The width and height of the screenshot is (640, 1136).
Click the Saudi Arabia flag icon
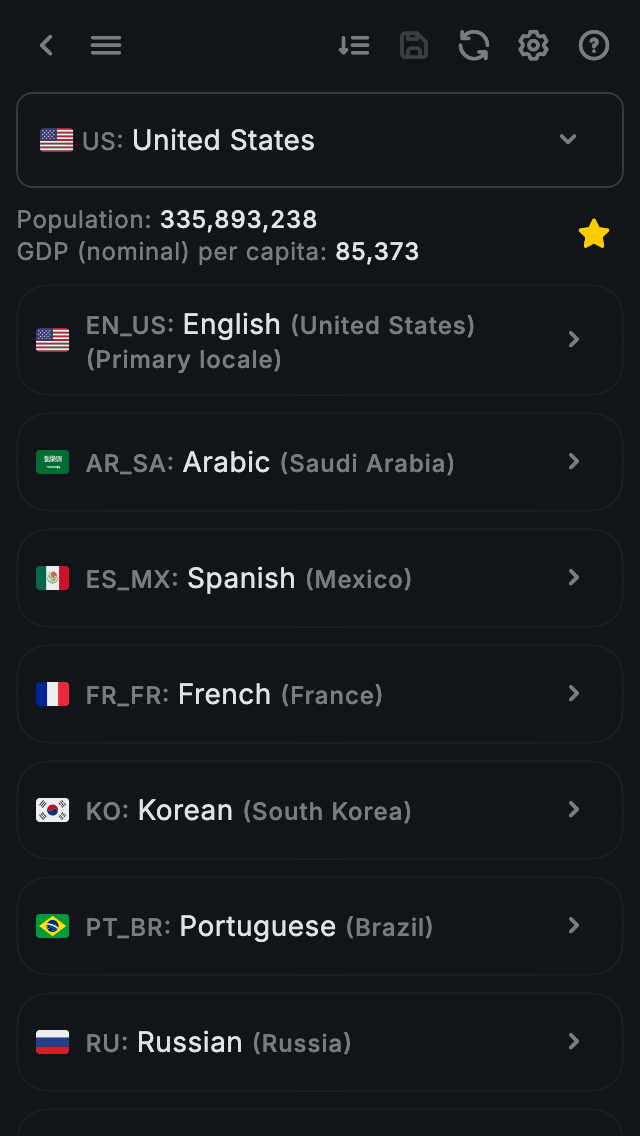point(53,462)
